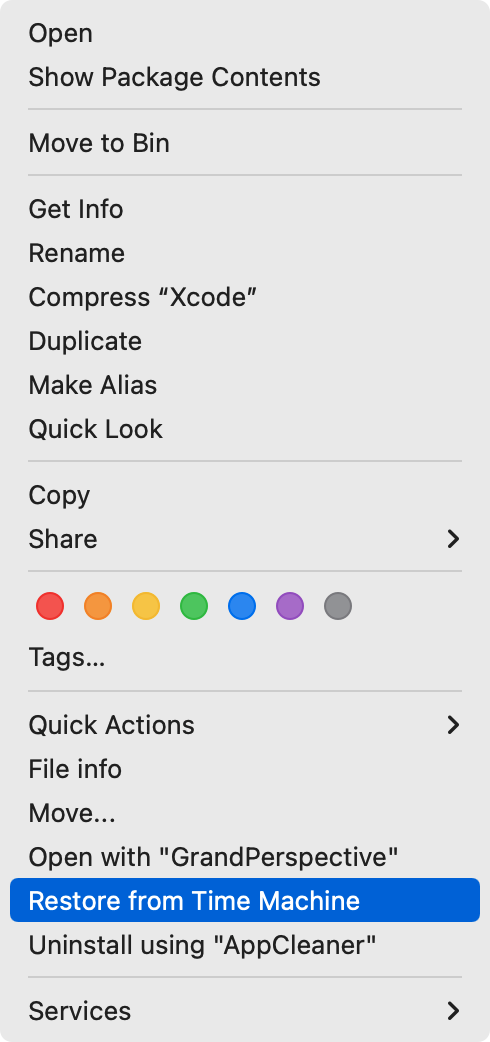Open Get Info for Xcode
Image resolution: width=490 pixels, height=1042 pixels.
click(x=245, y=209)
